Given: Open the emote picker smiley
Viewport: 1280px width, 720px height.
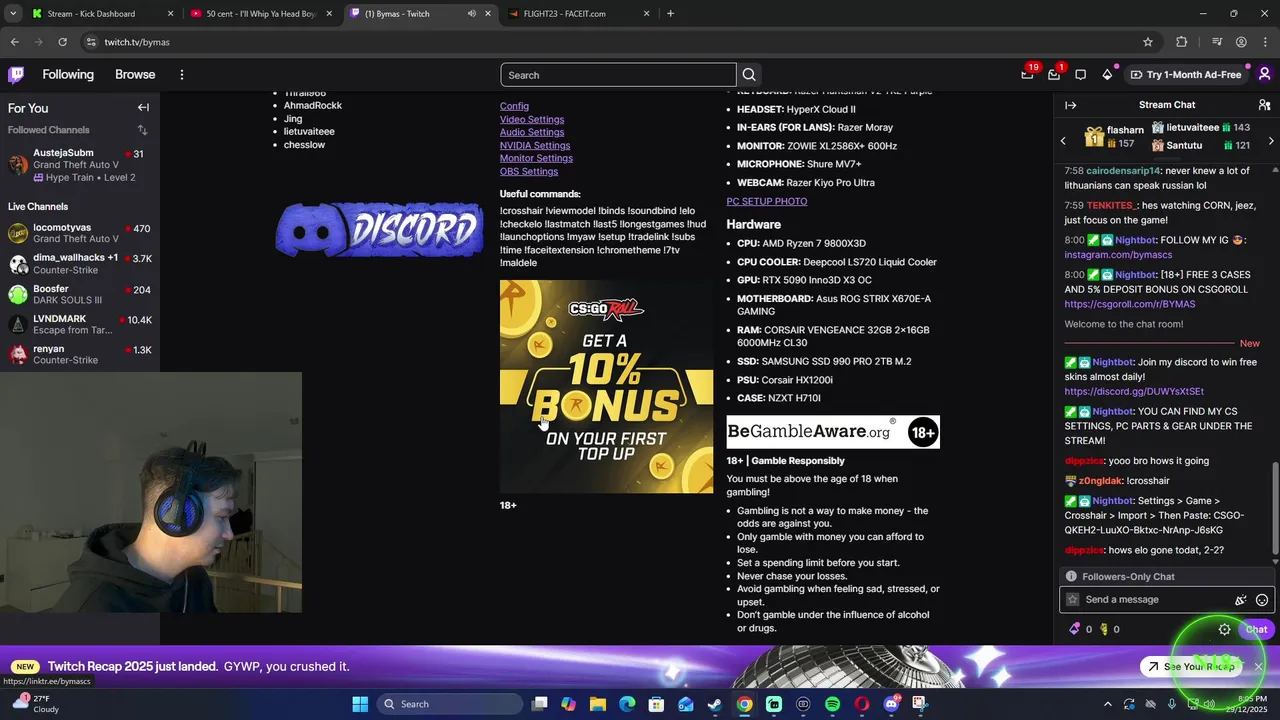Looking at the screenshot, I should pyautogui.click(x=1262, y=600).
